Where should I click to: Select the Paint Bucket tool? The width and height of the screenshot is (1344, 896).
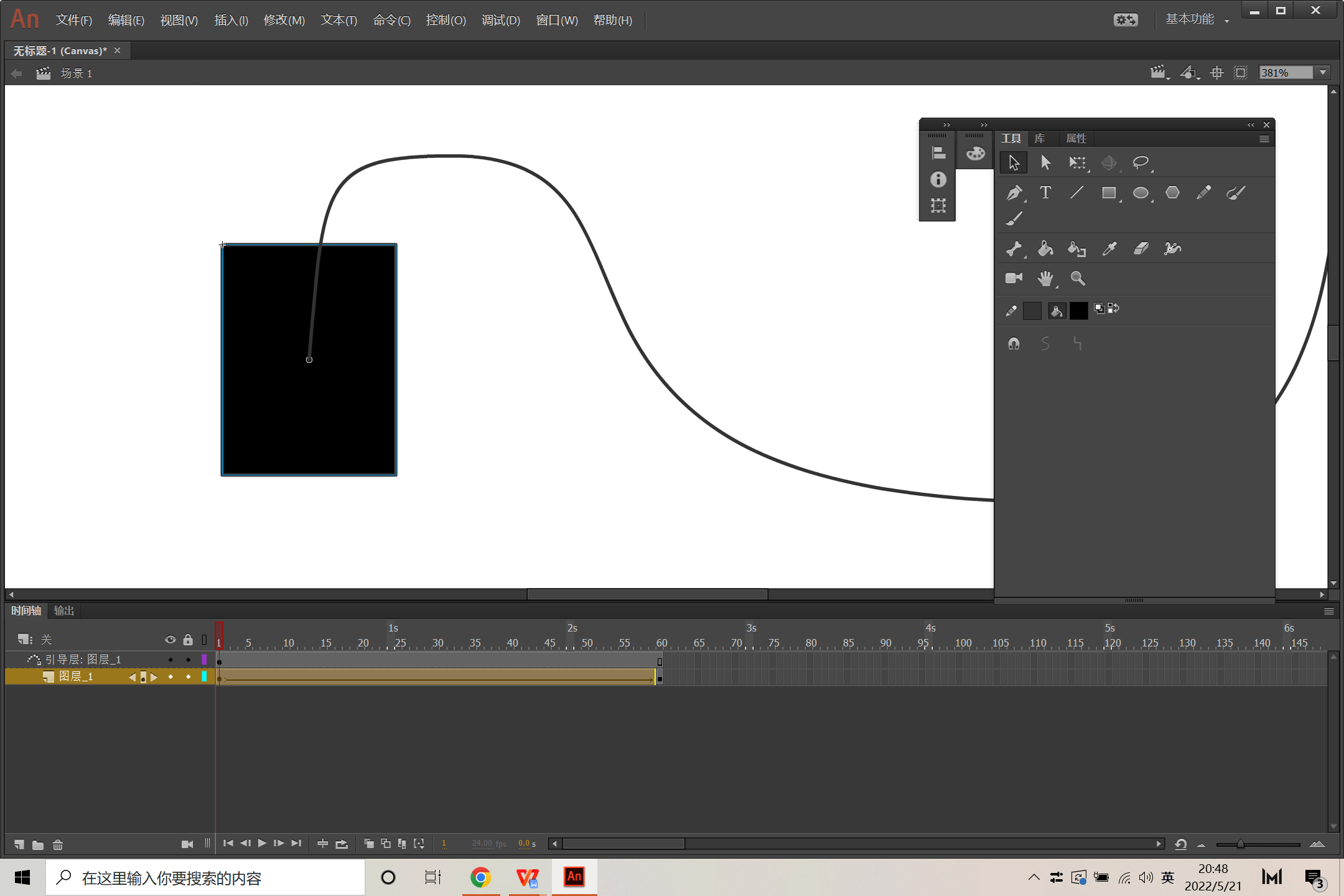coord(1045,249)
